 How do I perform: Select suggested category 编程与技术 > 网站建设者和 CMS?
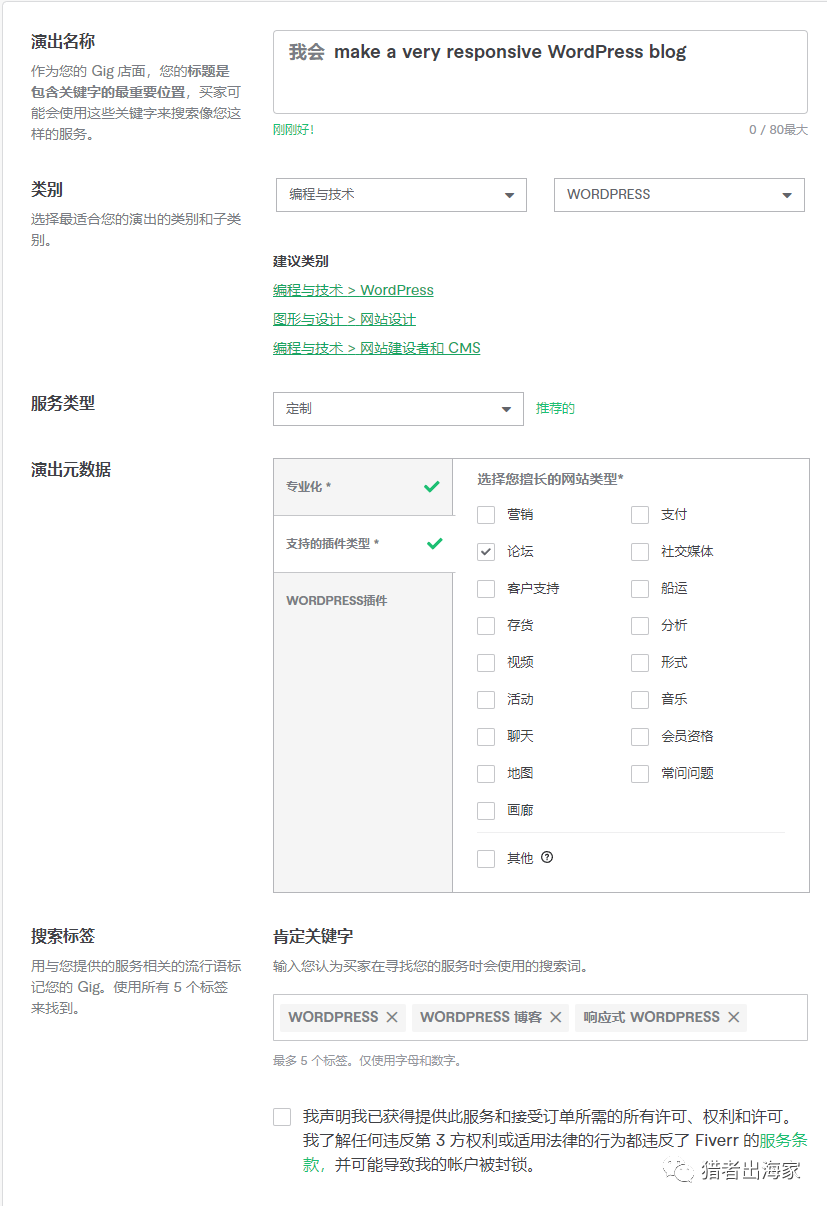[x=376, y=348]
